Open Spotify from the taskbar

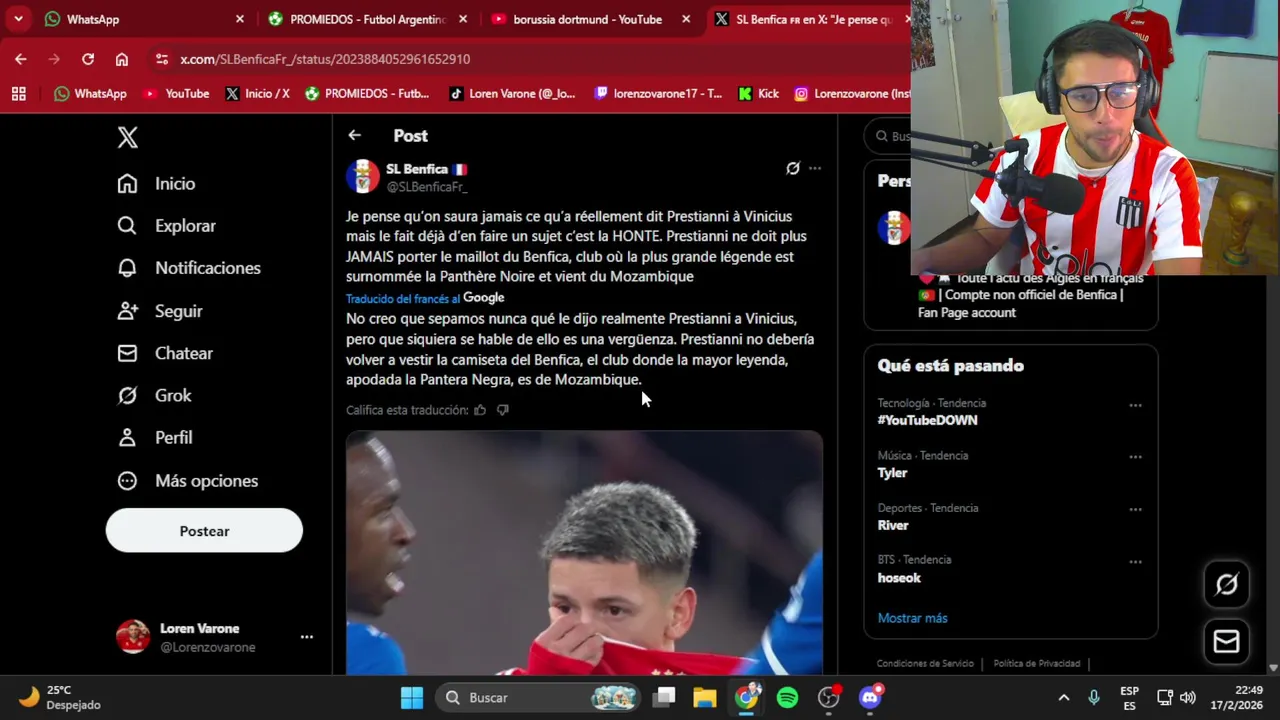pyautogui.click(x=787, y=697)
